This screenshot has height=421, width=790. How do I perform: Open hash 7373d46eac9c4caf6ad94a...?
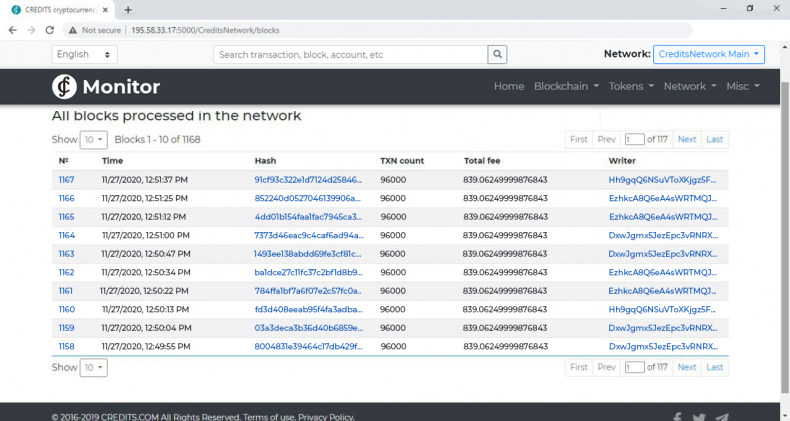tap(309, 235)
